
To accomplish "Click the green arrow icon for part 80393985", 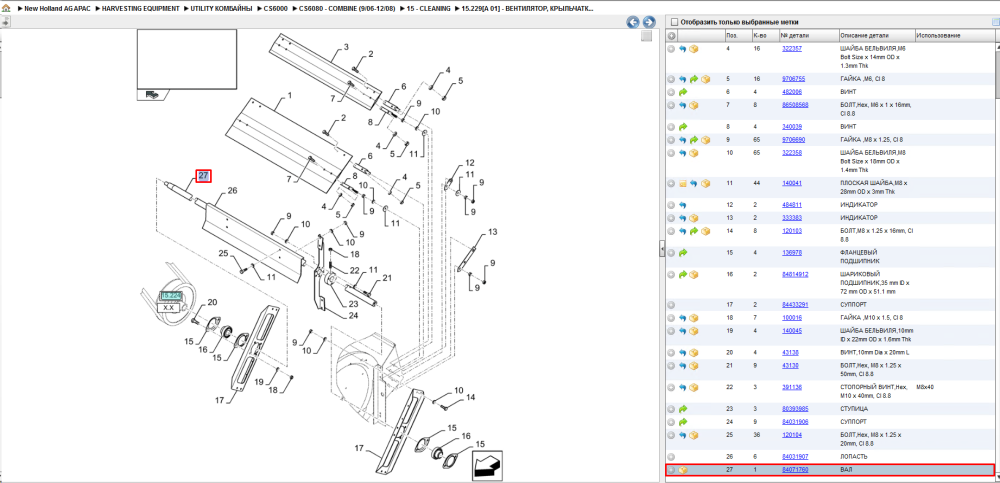I will pos(682,409).
